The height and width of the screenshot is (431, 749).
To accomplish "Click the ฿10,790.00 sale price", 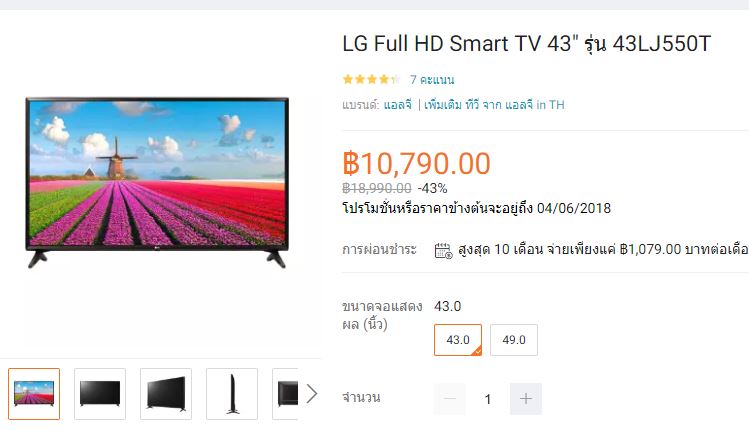I will click(x=417, y=163).
